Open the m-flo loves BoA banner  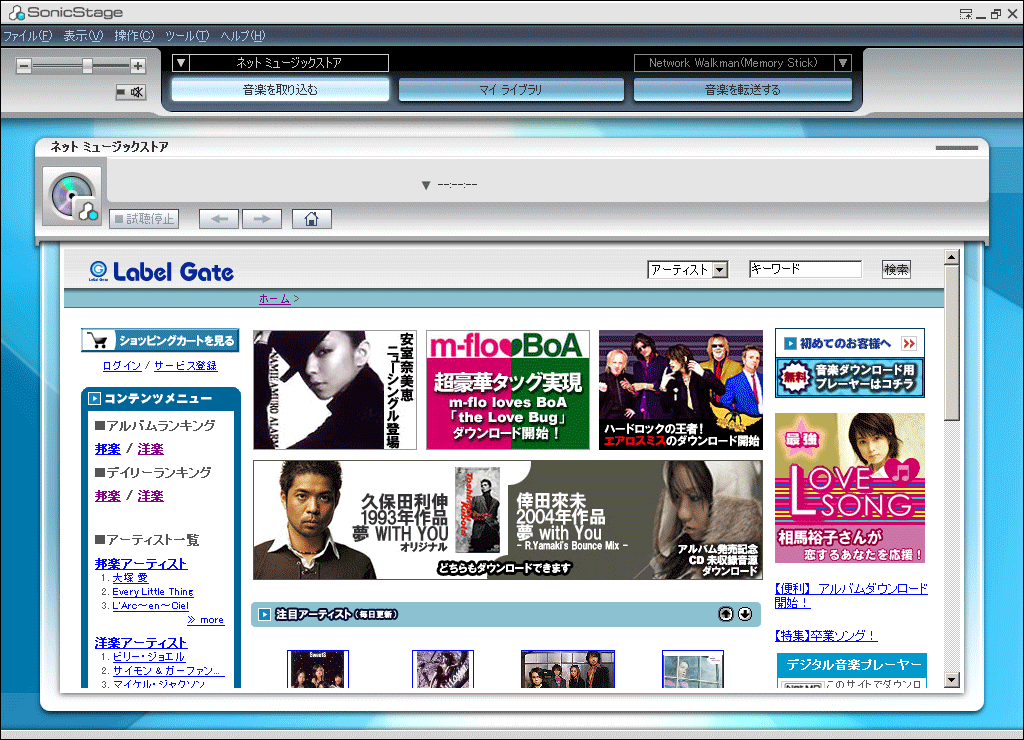pyautogui.click(x=508, y=390)
